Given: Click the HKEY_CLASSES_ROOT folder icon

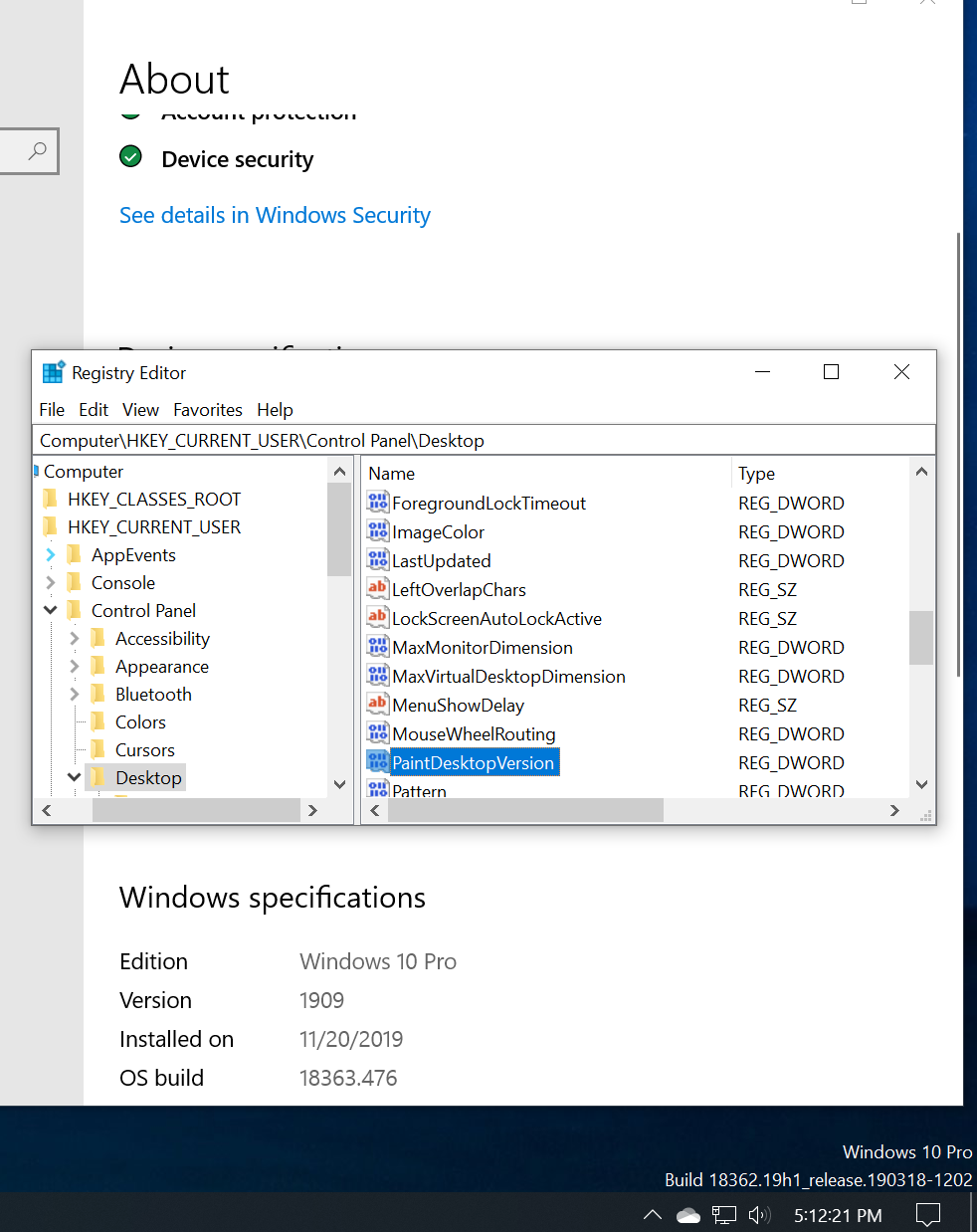Looking at the screenshot, I should click(51, 499).
